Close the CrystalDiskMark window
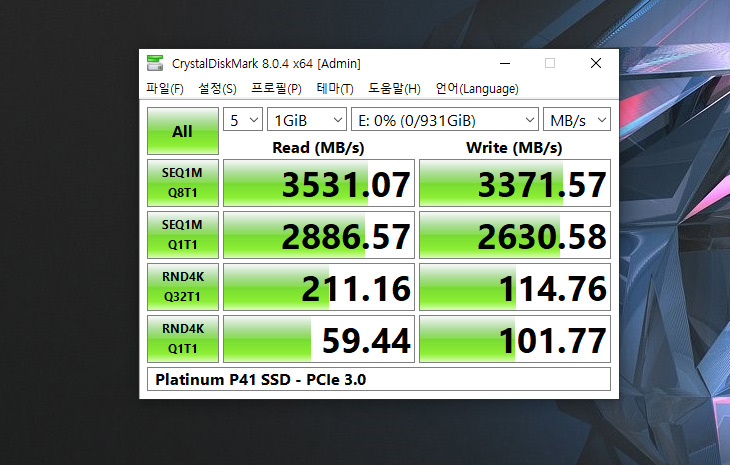Image resolution: width=730 pixels, height=465 pixels. pos(596,63)
